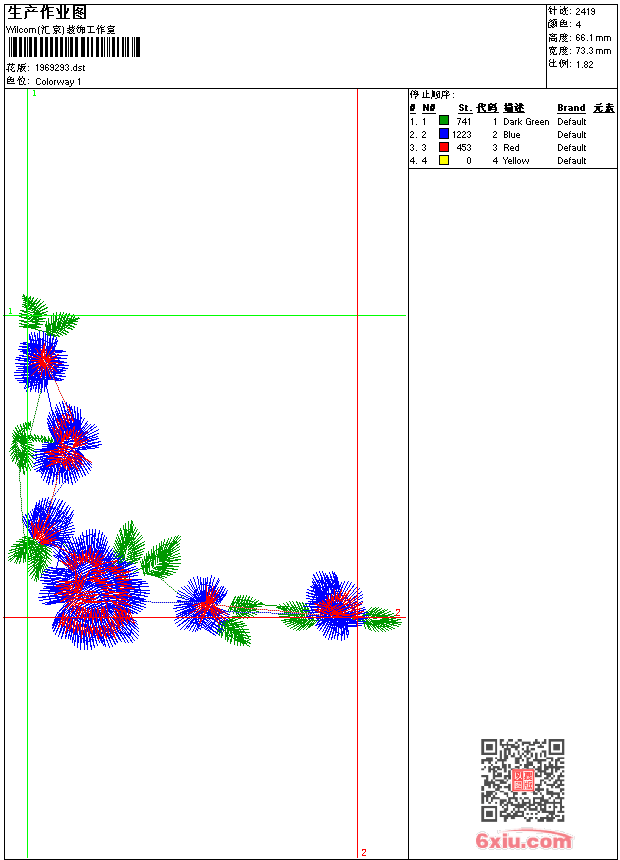
Task: Click the QR code image
Action: pyautogui.click(x=523, y=780)
